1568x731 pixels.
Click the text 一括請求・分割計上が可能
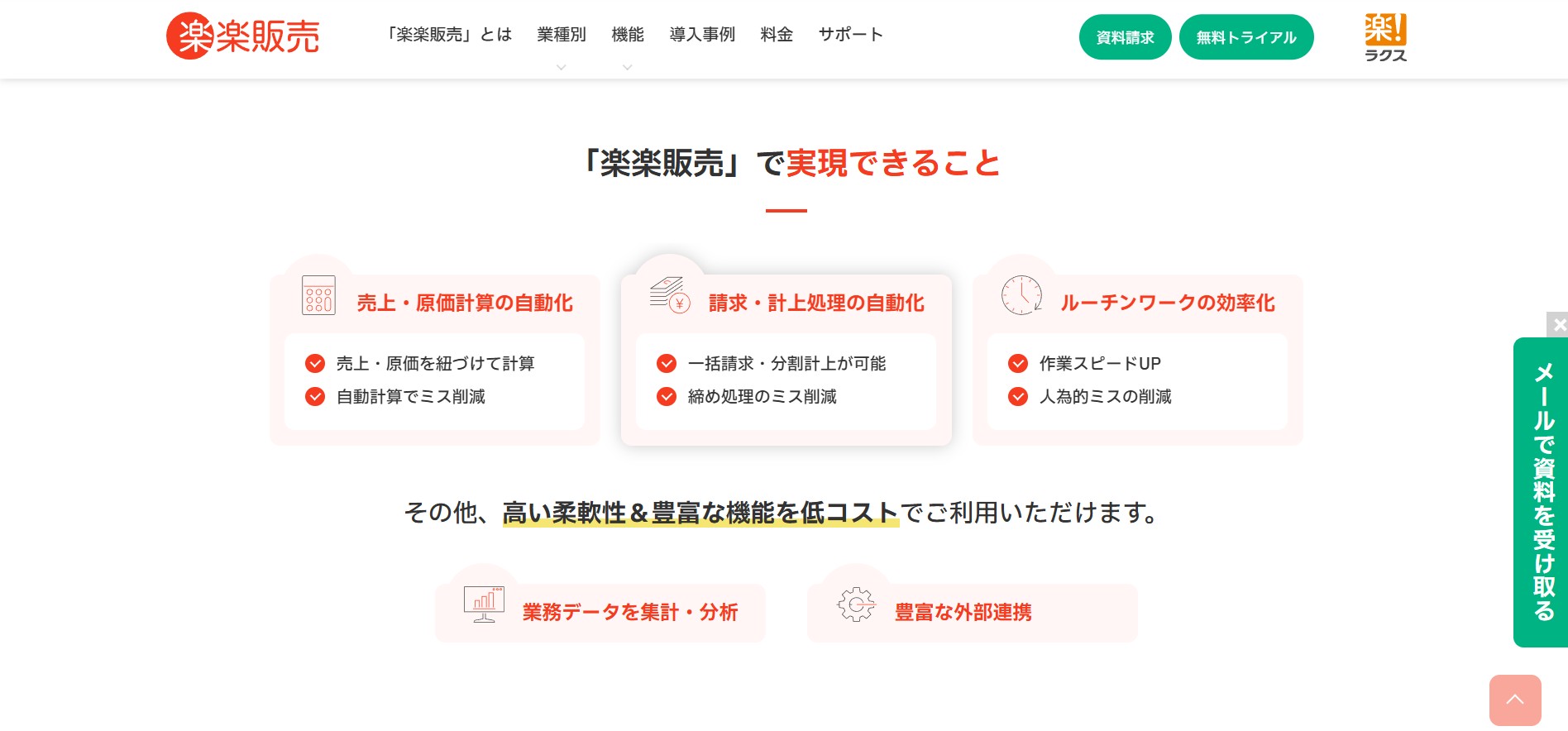[x=786, y=364]
